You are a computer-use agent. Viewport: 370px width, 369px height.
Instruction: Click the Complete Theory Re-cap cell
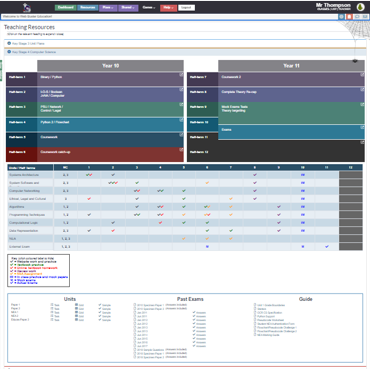coord(291,95)
